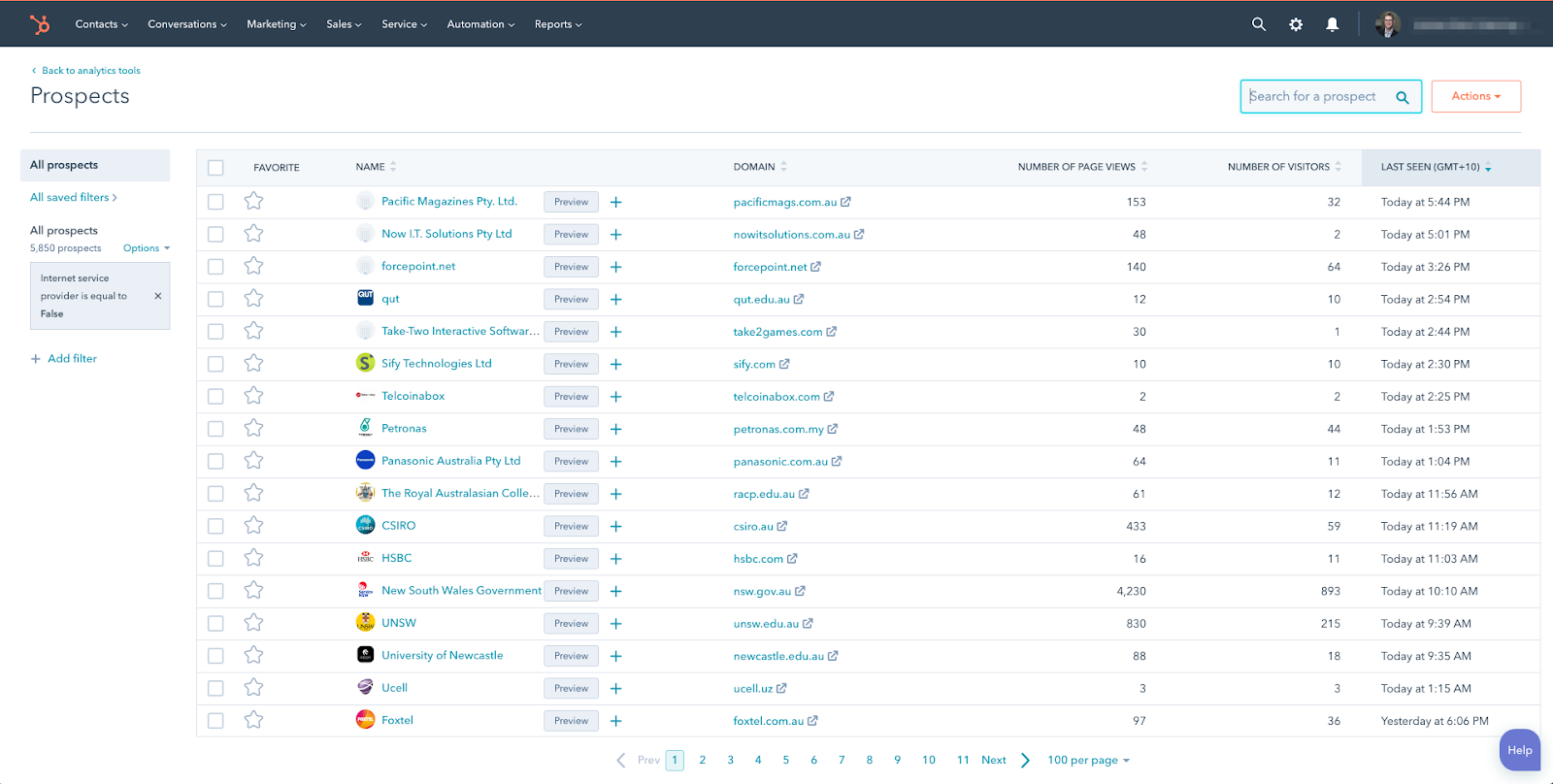Open the Service menu
This screenshot has width=1553, height=784.
404,24
